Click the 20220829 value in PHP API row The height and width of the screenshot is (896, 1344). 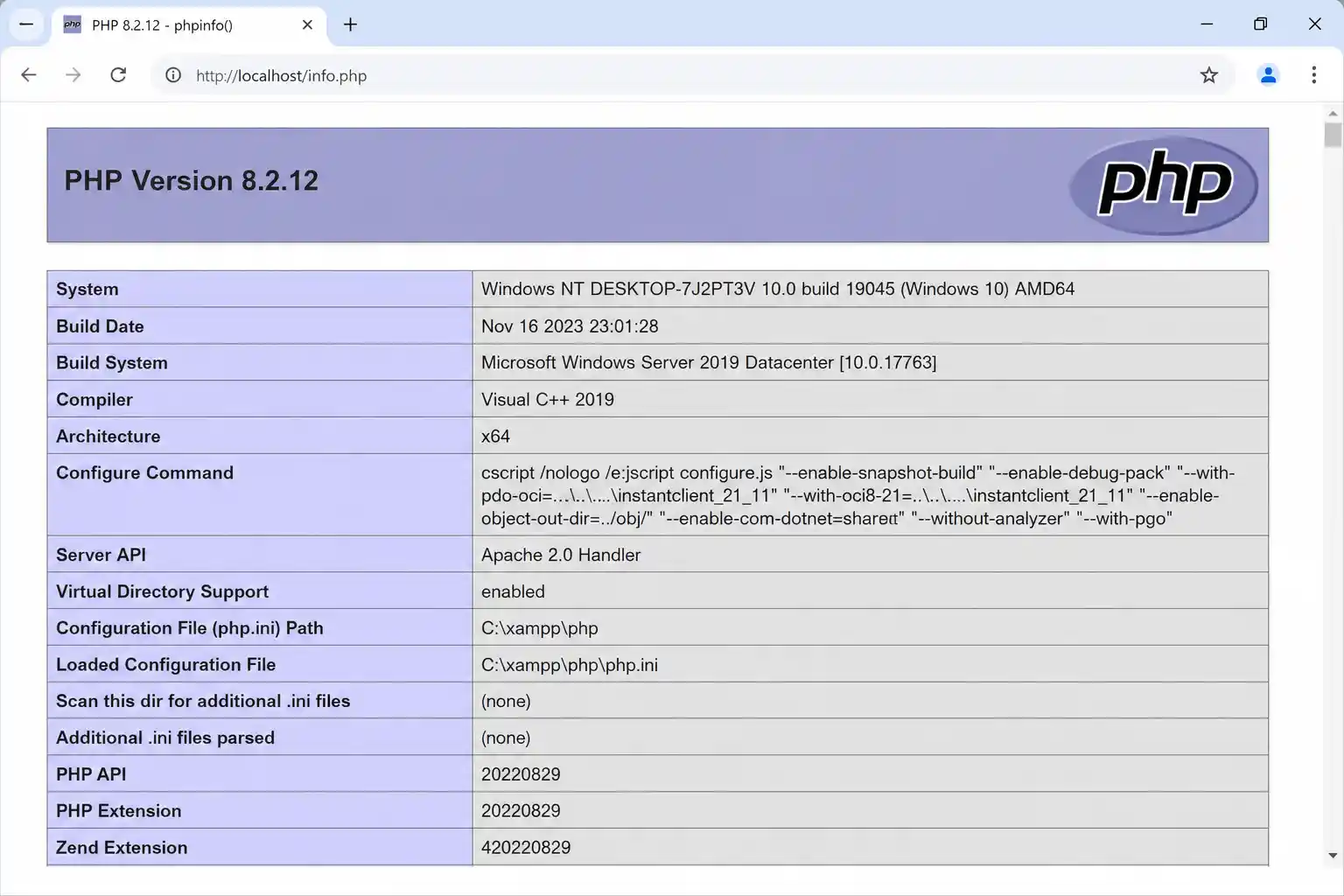521,775
